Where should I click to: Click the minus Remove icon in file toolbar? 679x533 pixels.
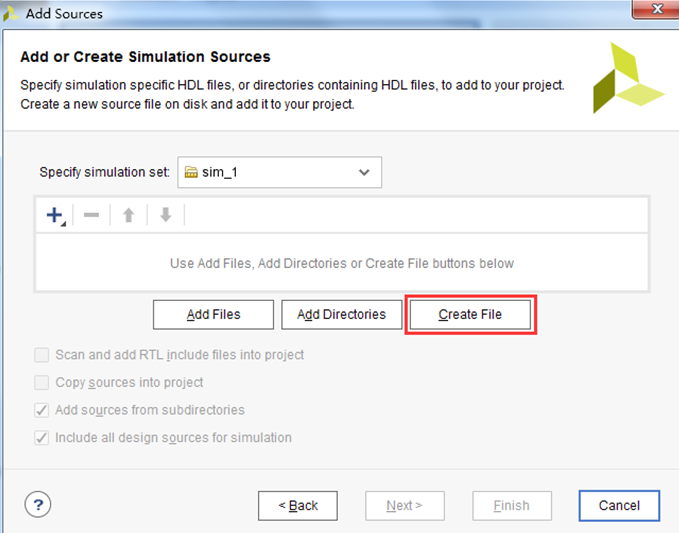91,215
